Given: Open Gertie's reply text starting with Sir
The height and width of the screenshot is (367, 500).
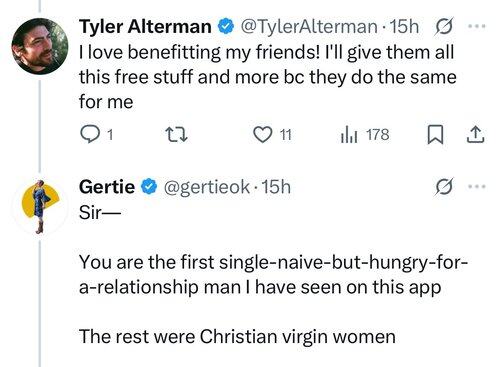Looking at the screenshot, I should click(x=273, y=274).
